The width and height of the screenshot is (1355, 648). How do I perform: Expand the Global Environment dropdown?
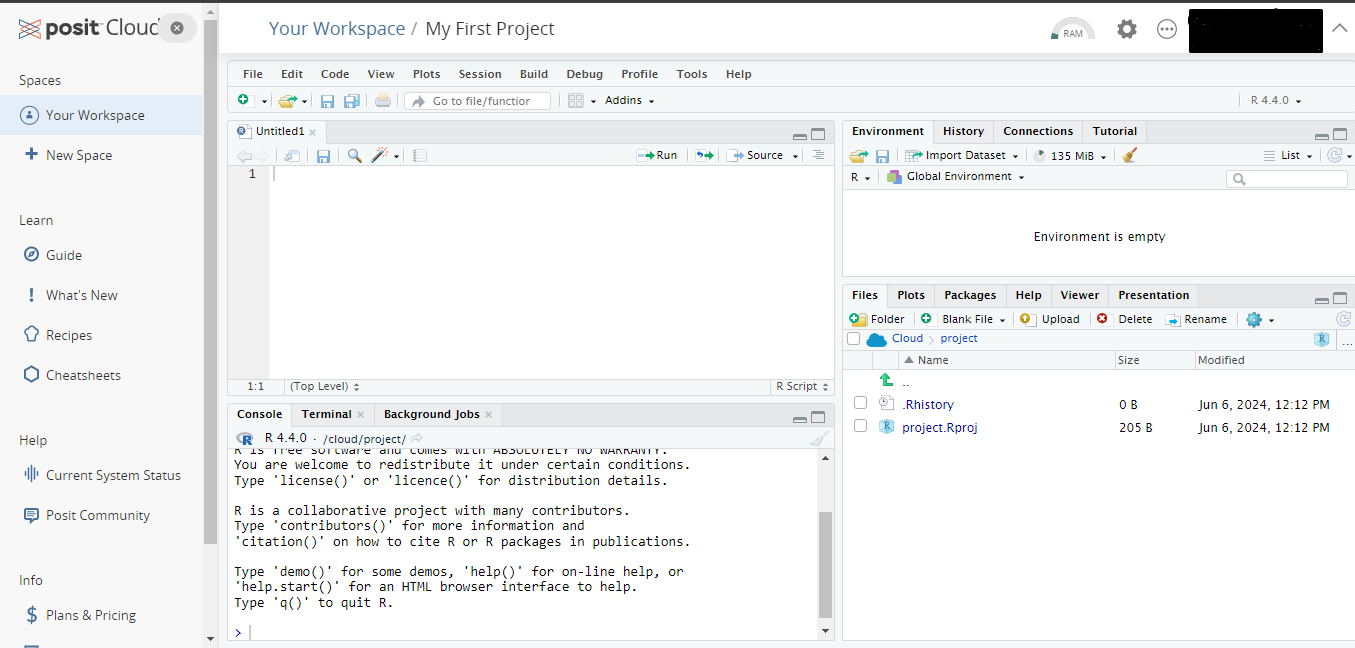pos(955,177)
